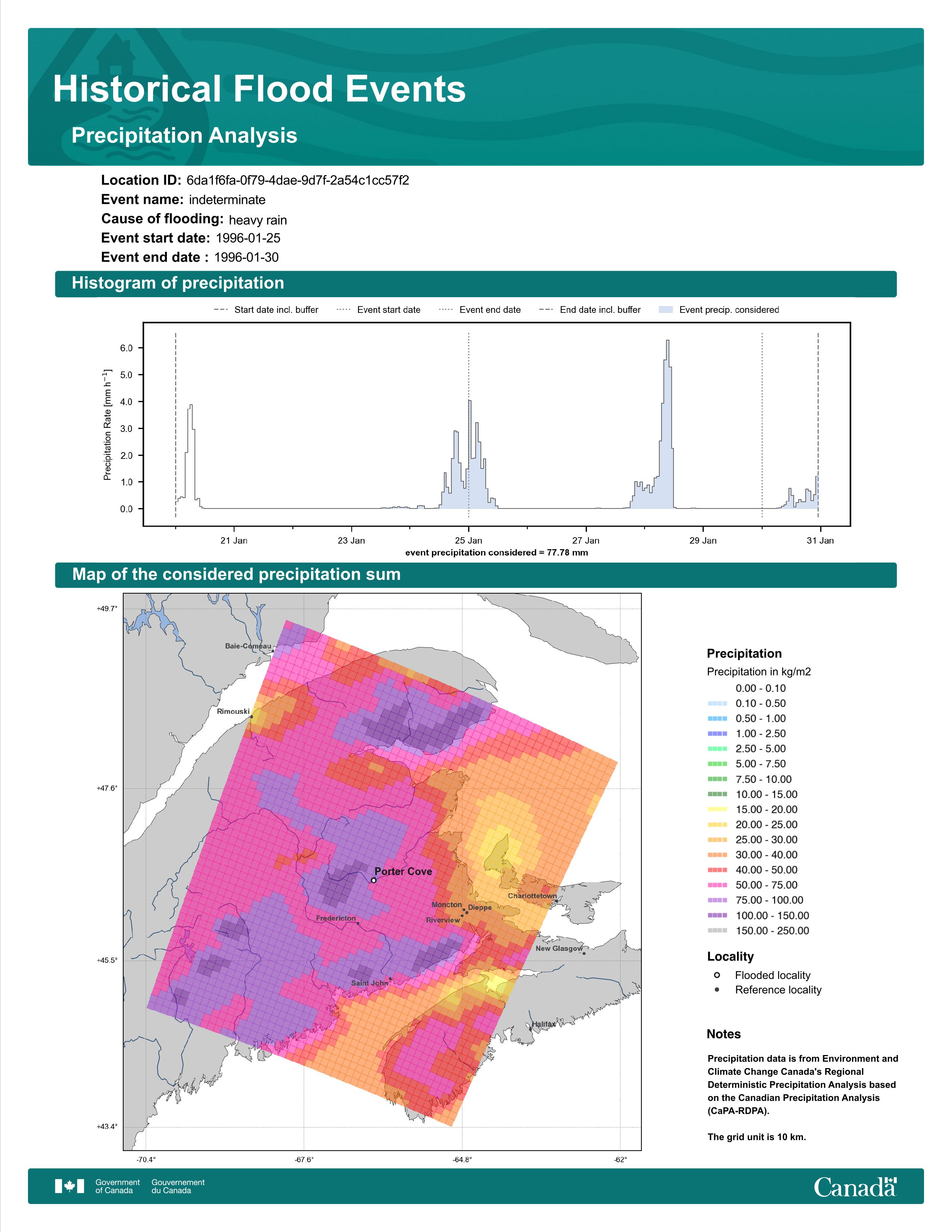Click the Canadian flag icon in footer

[x=69, y=1186]
